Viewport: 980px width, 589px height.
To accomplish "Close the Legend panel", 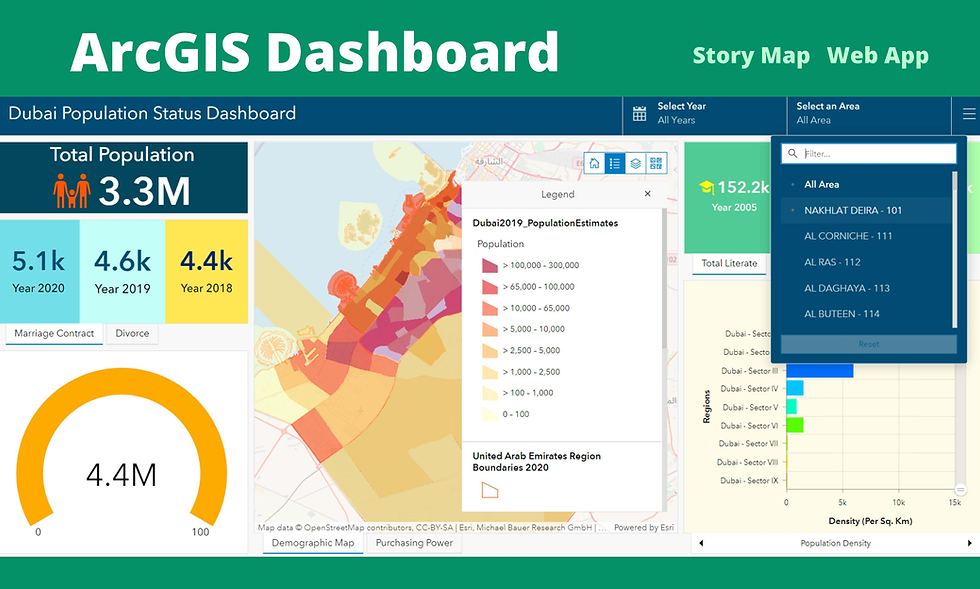I will tap(648, 194).
